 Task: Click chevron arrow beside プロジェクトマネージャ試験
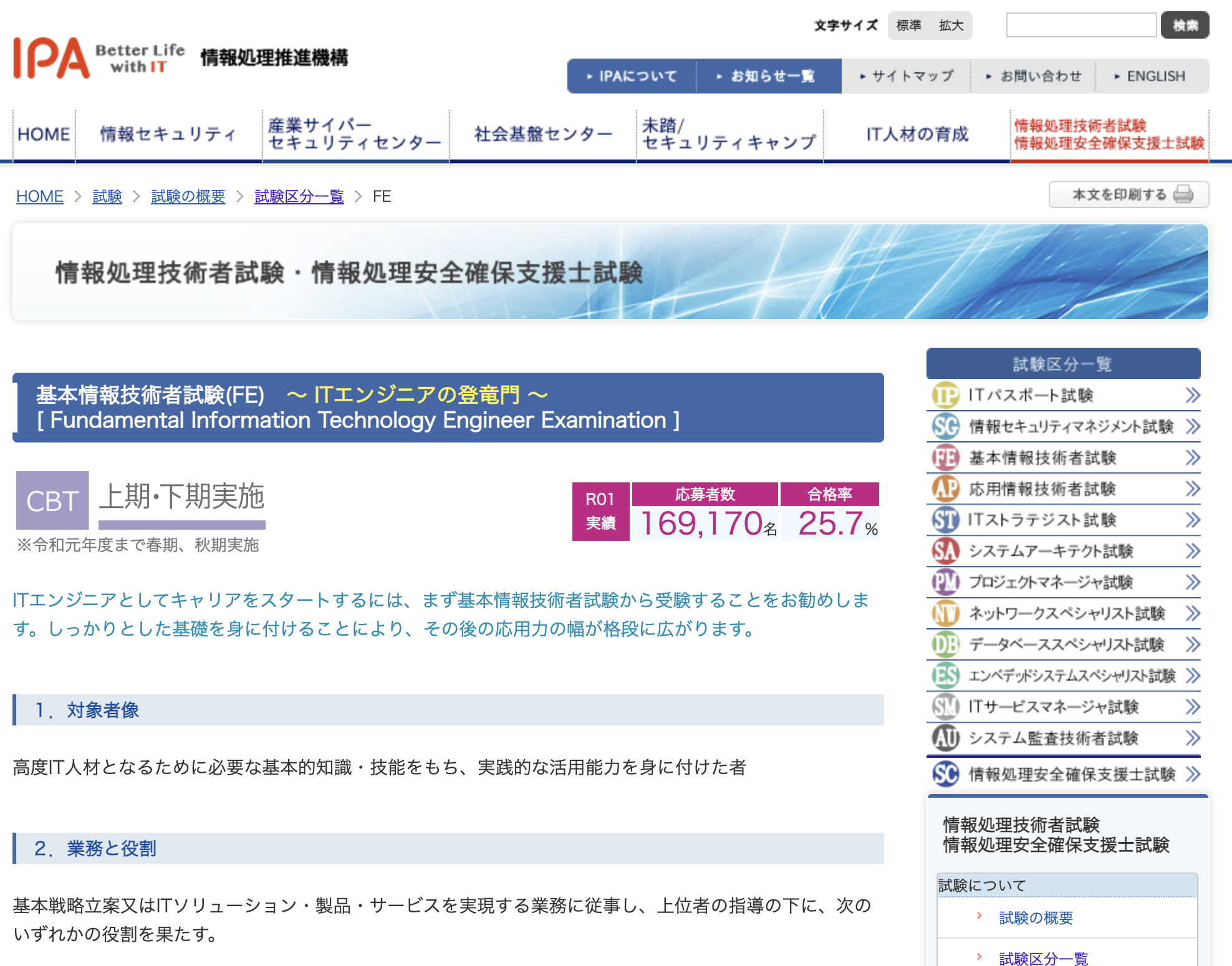click(x=1193, y=582)
